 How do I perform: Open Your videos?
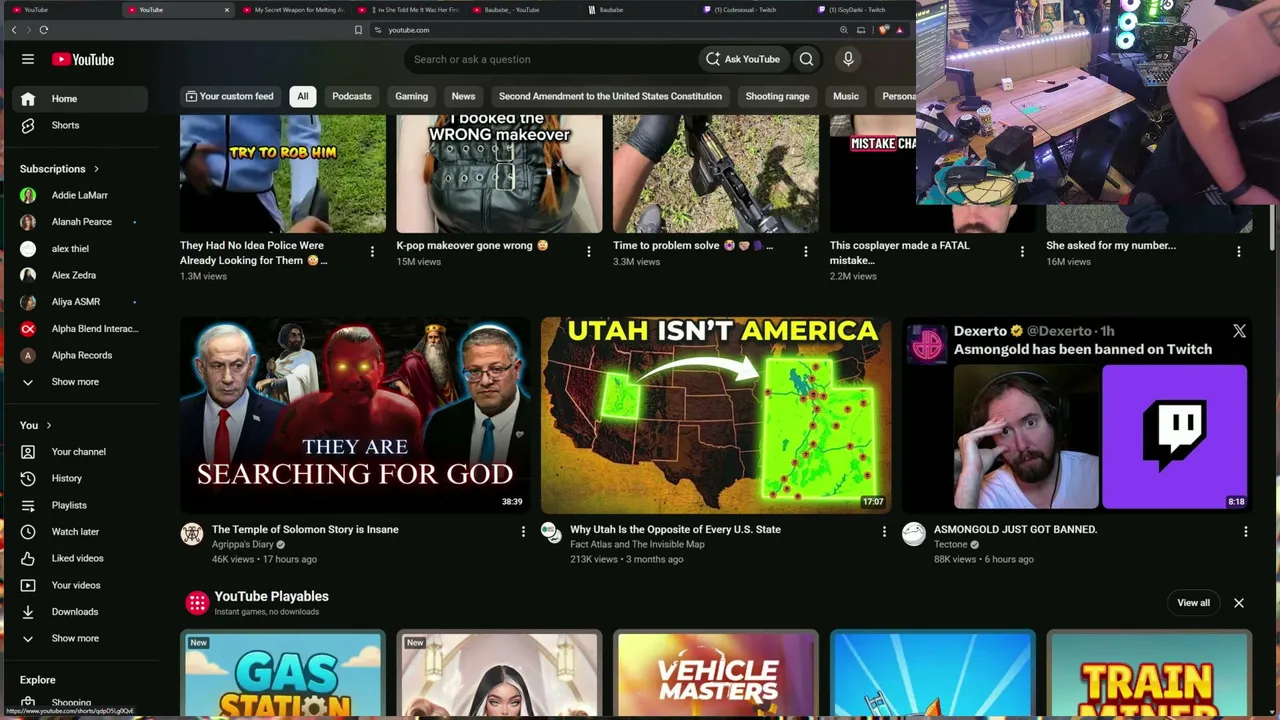(80, 585)
